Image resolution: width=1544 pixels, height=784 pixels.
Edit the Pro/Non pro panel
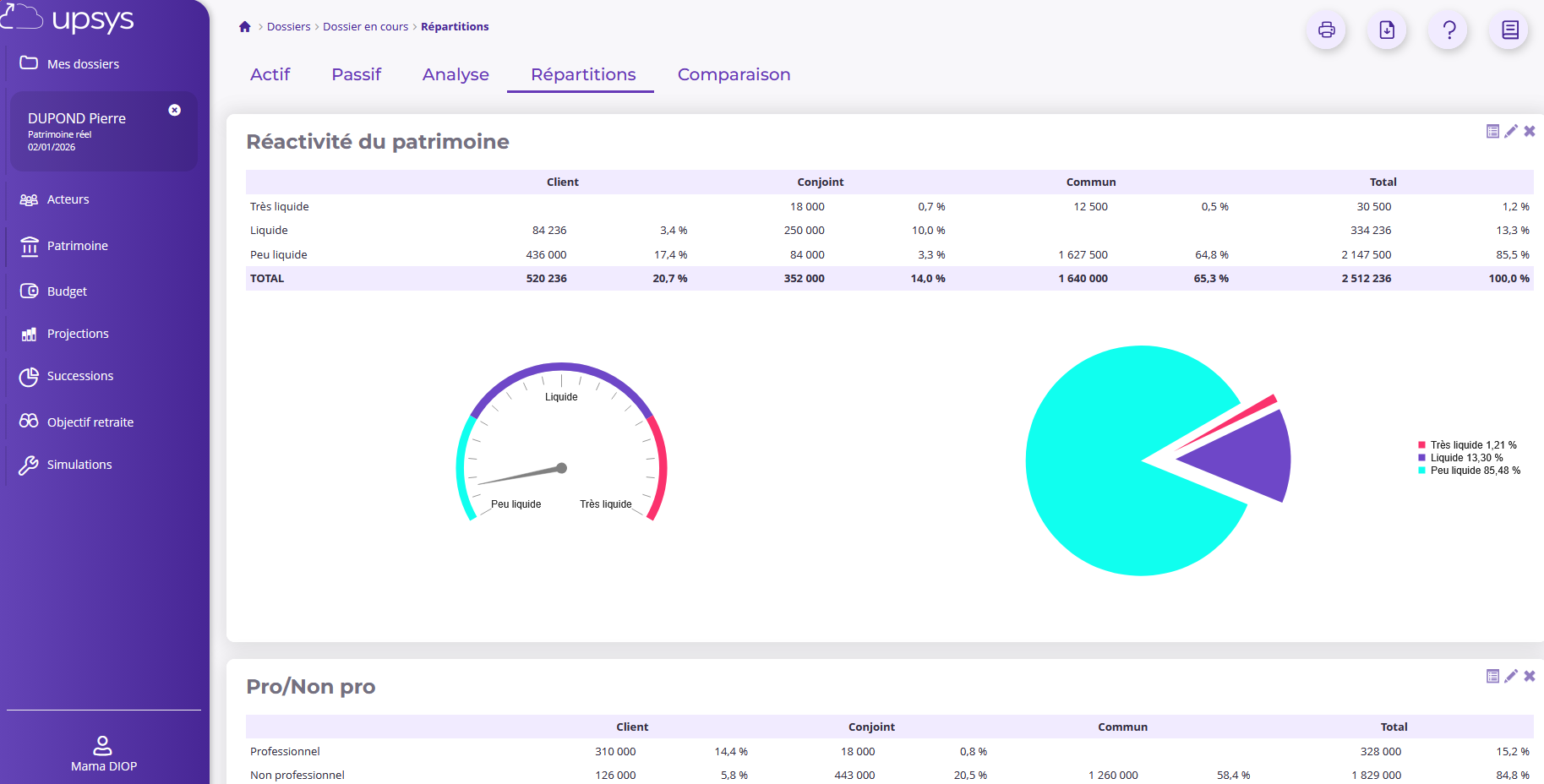coord(1511,676)
